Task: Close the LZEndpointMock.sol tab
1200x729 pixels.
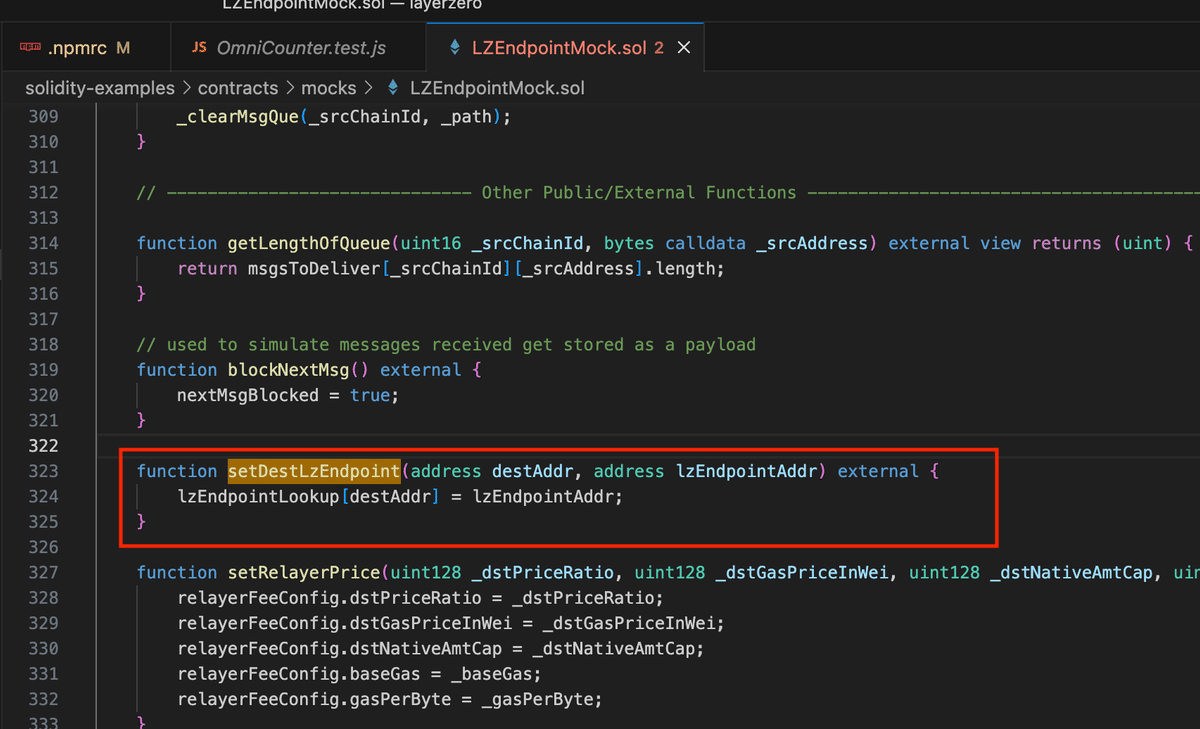Action: point(684,47)
